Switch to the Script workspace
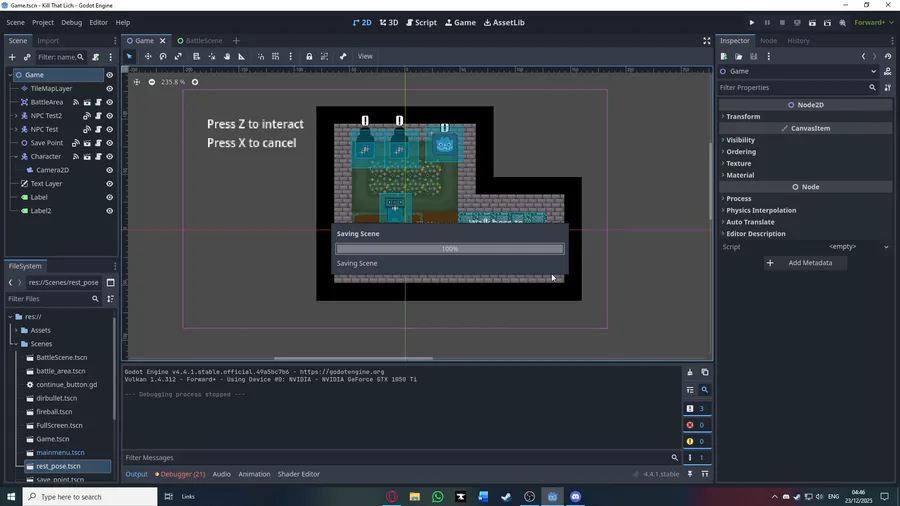 point(421,22)
